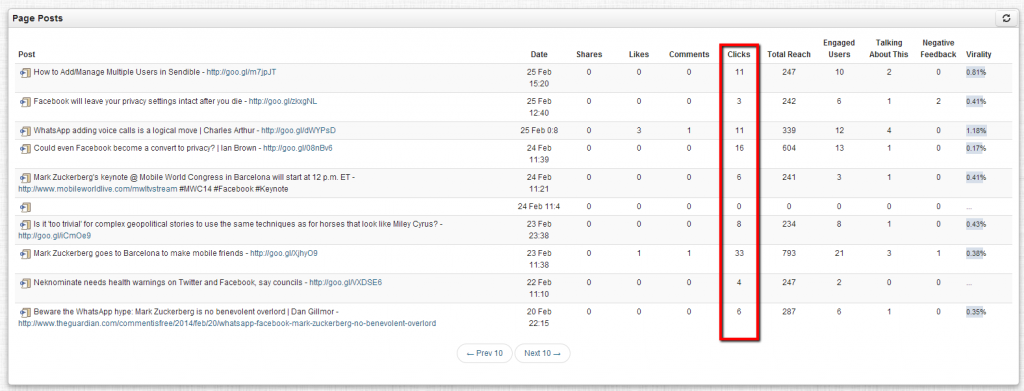
Task: Sort by the Engaged Users column header
Action: (x=839, y=48)
